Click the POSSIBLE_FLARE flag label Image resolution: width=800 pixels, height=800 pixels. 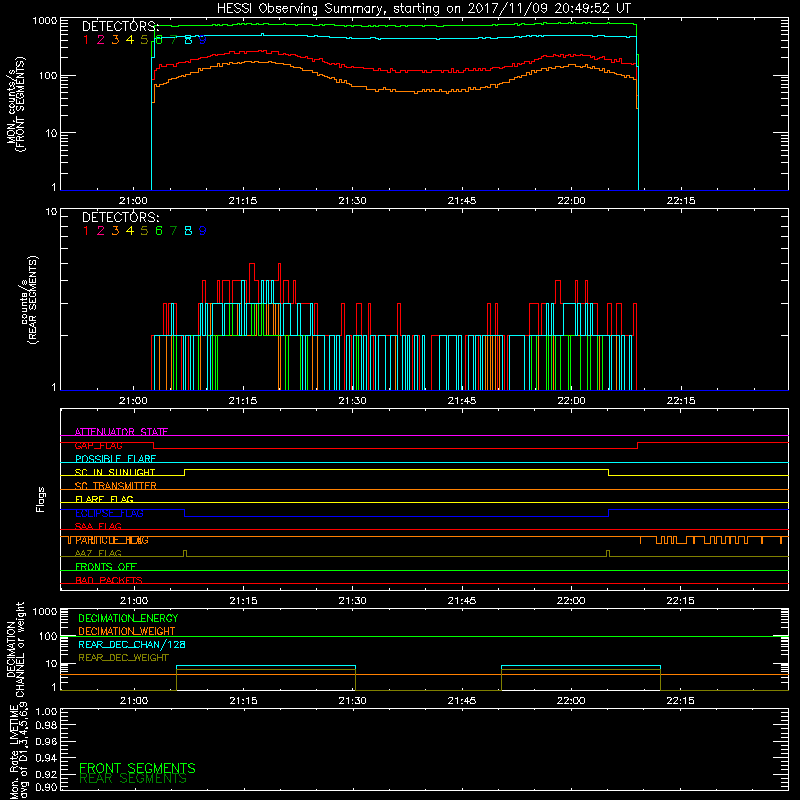(x=115, y=459)
